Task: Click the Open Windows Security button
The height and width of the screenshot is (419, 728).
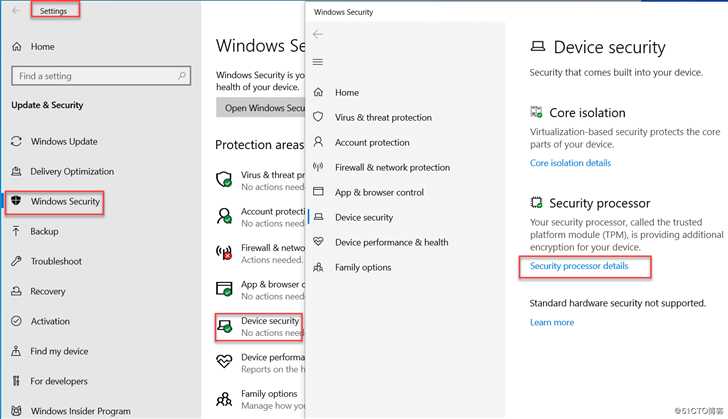Action: (260, 108)
